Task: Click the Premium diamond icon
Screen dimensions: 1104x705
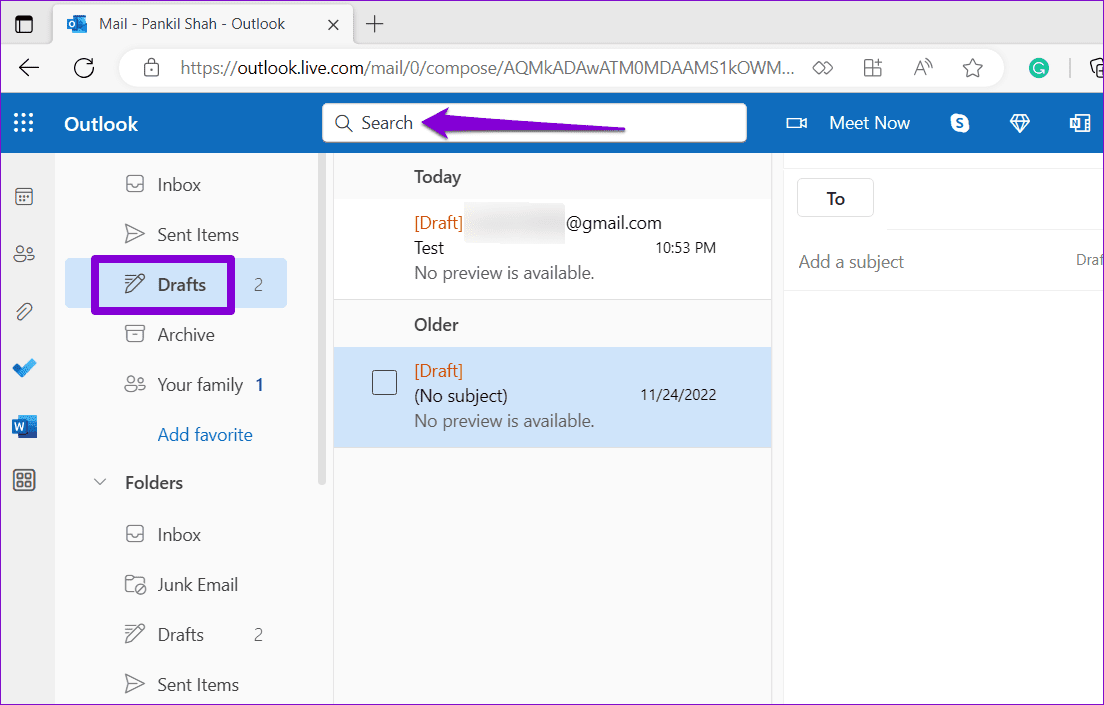Action: pyautogui.click(x=1020, y=123)
